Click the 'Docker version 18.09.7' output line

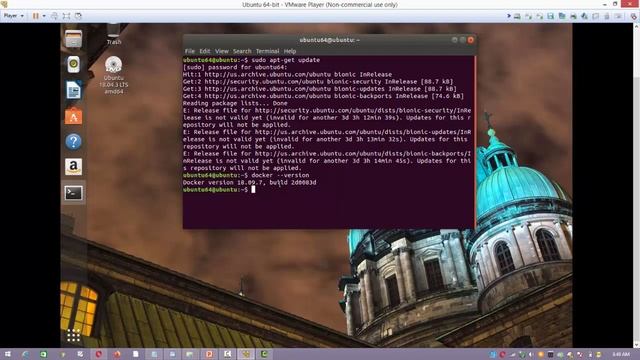tap(249, 182)
